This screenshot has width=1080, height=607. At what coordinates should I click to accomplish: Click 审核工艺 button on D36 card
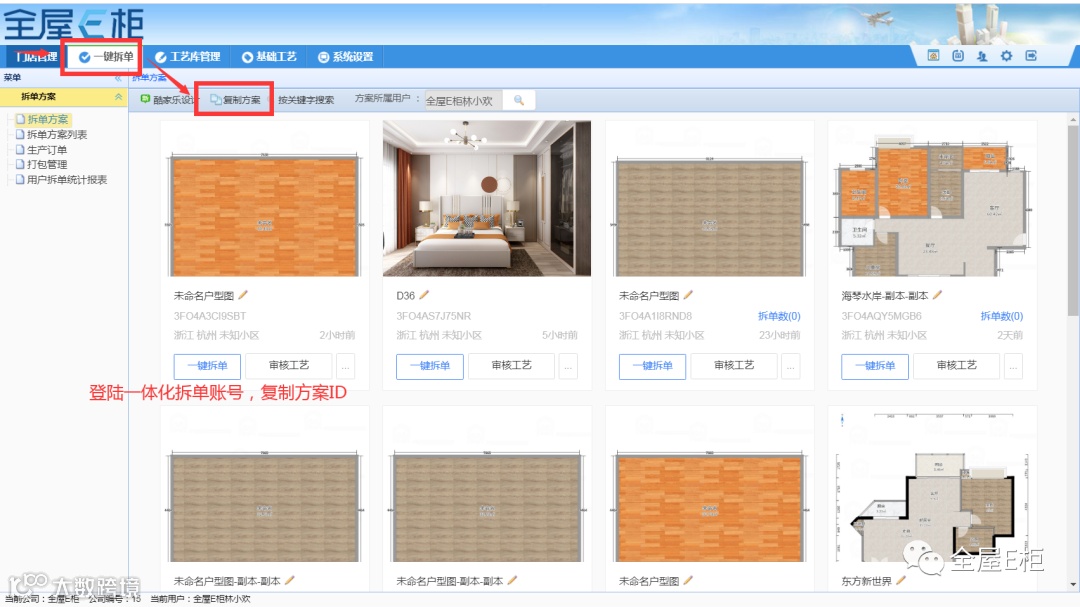coord(512,365)
